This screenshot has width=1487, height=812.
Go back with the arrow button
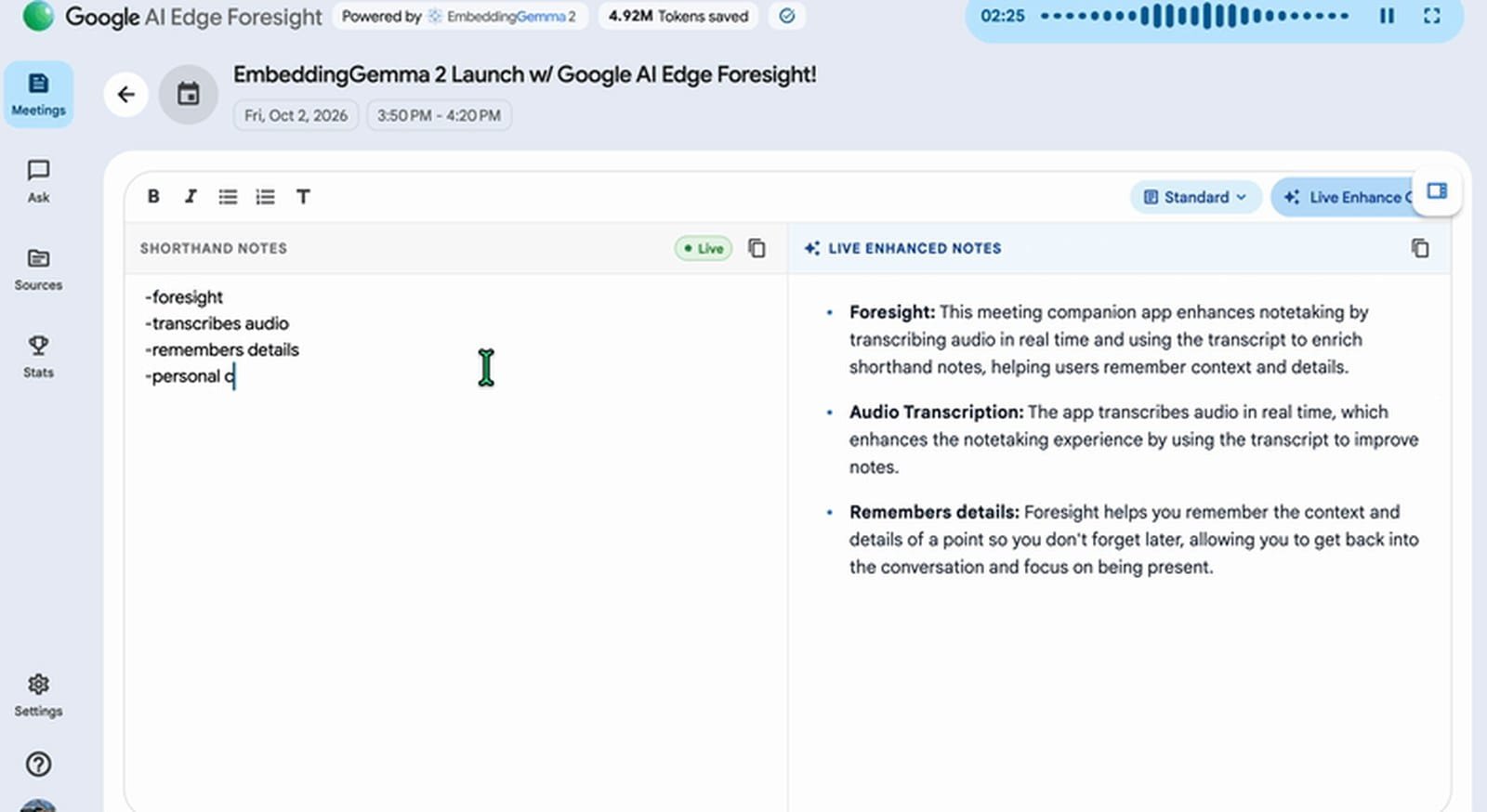pos(126,94)
